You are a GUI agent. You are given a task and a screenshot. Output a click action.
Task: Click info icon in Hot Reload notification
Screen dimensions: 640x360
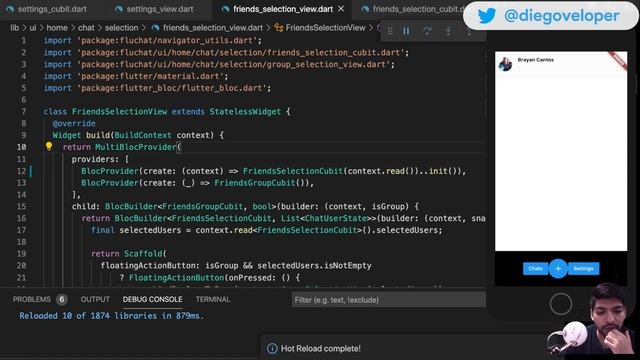(272, 349)
